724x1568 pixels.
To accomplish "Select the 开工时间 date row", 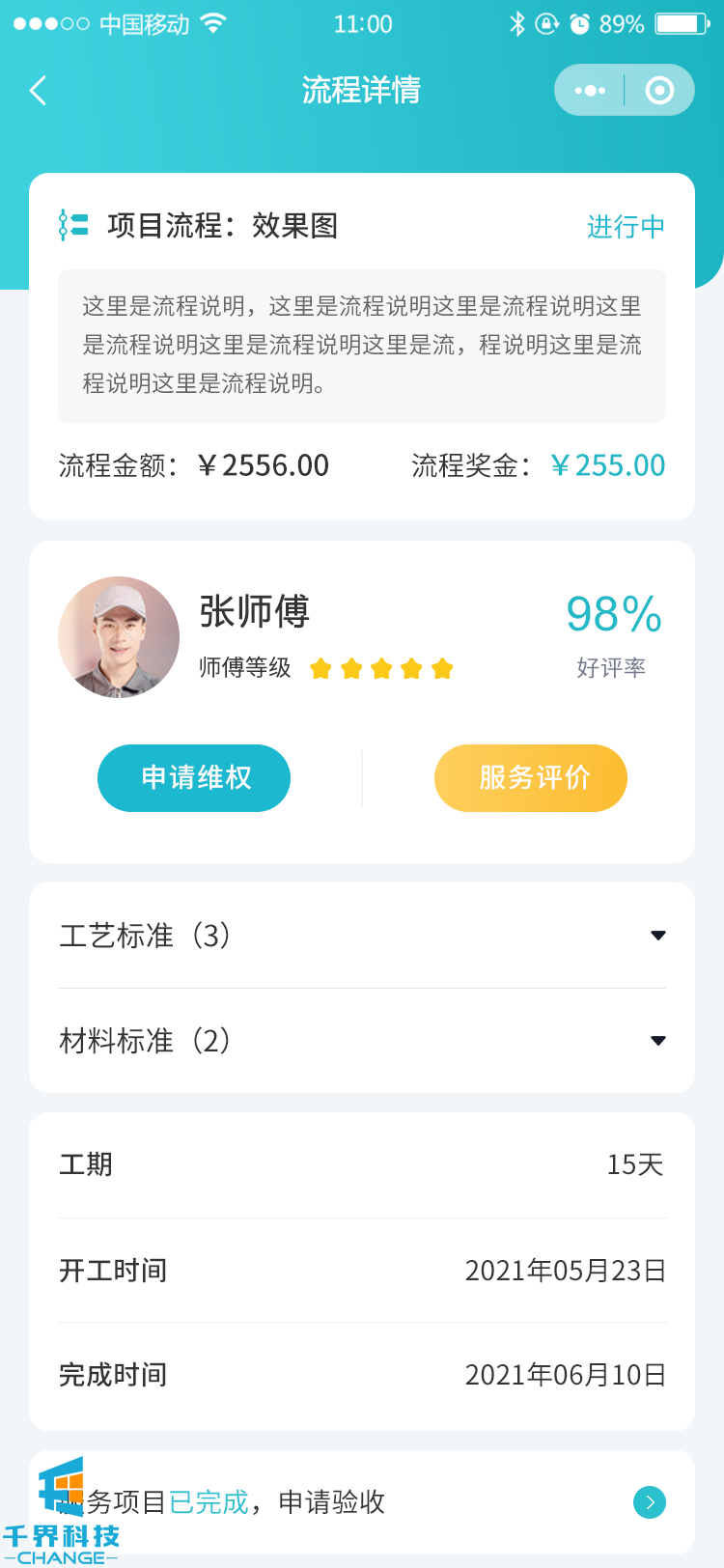I will (362, 1271).
